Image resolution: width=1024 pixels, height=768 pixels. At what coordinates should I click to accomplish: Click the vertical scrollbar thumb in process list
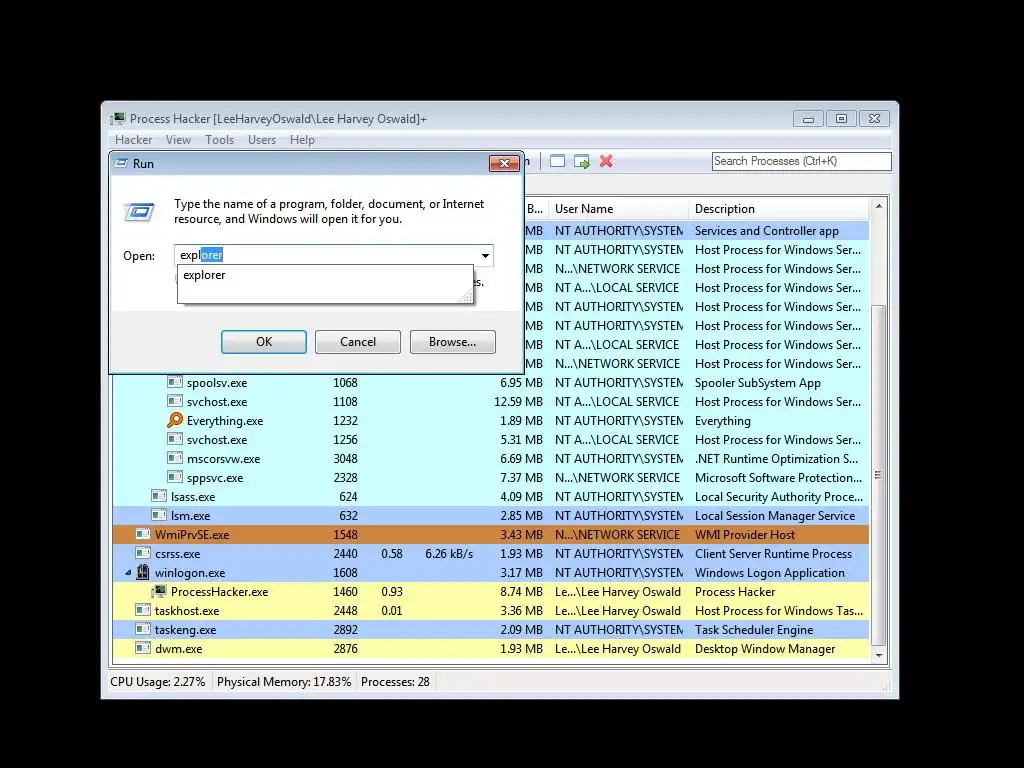pos(879,475)
